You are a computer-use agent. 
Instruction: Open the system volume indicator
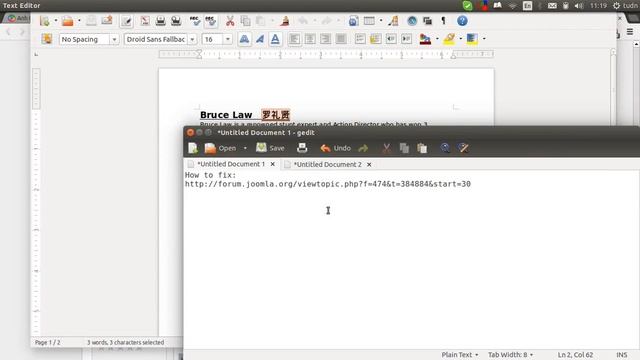click(x=579, y=6)
